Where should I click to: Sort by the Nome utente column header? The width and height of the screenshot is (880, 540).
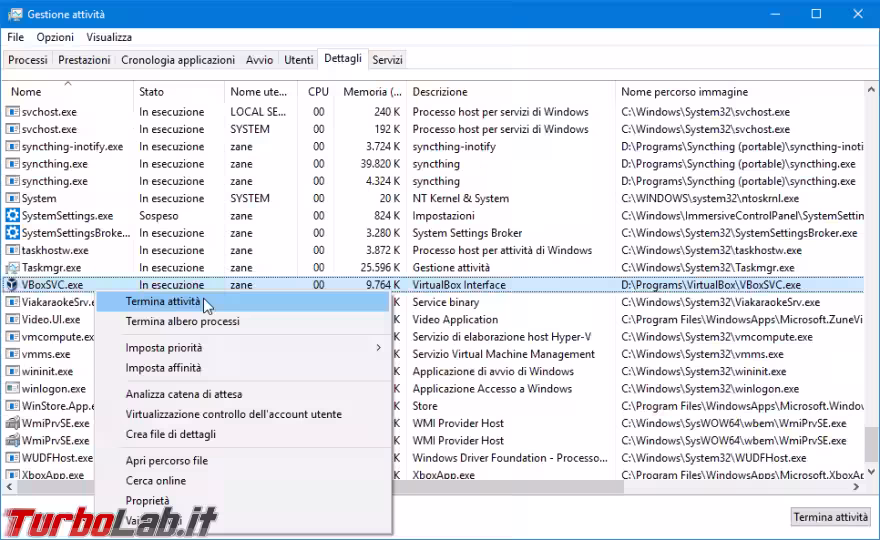tap(260, 91)
